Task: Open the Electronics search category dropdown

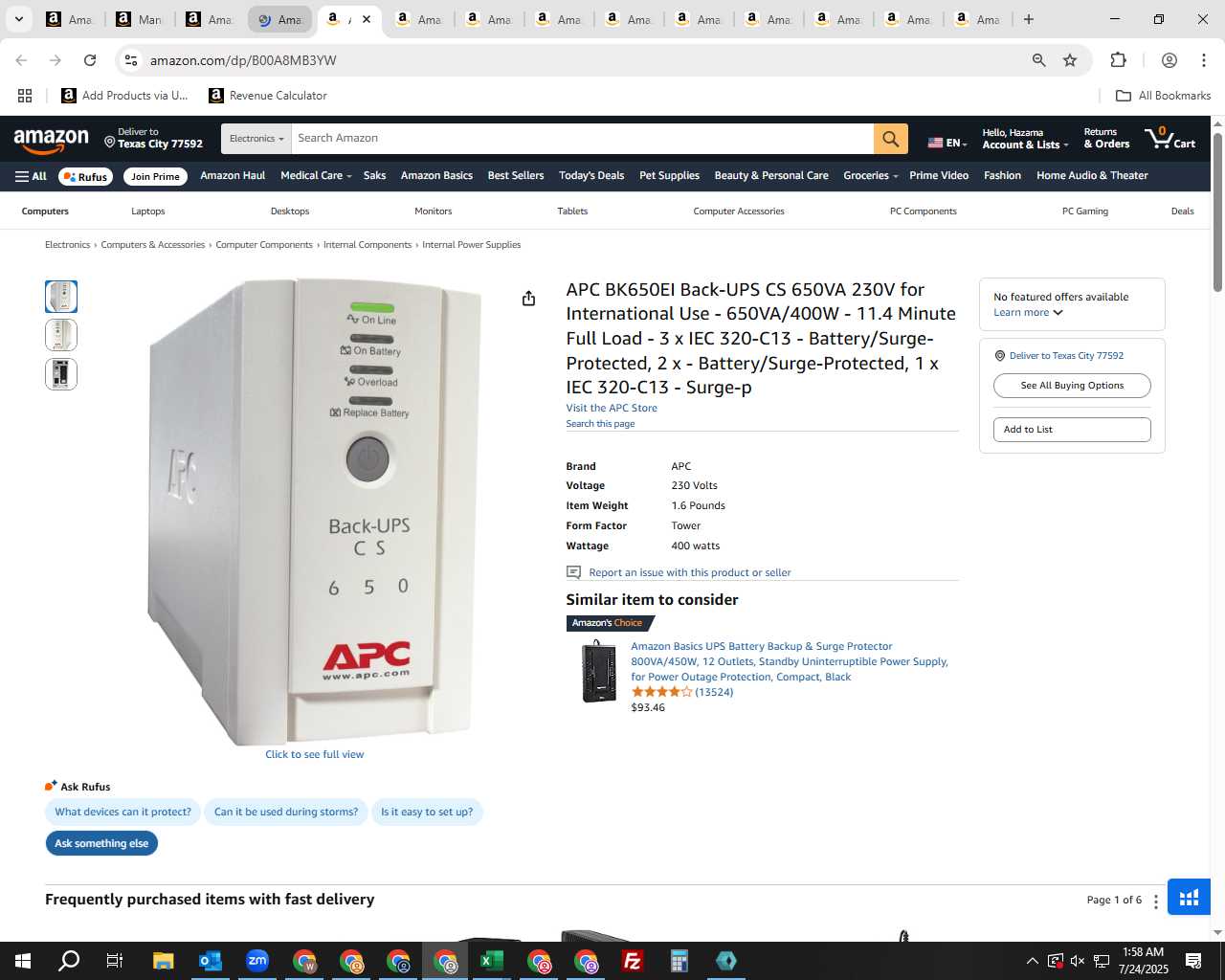Action: 256,139
